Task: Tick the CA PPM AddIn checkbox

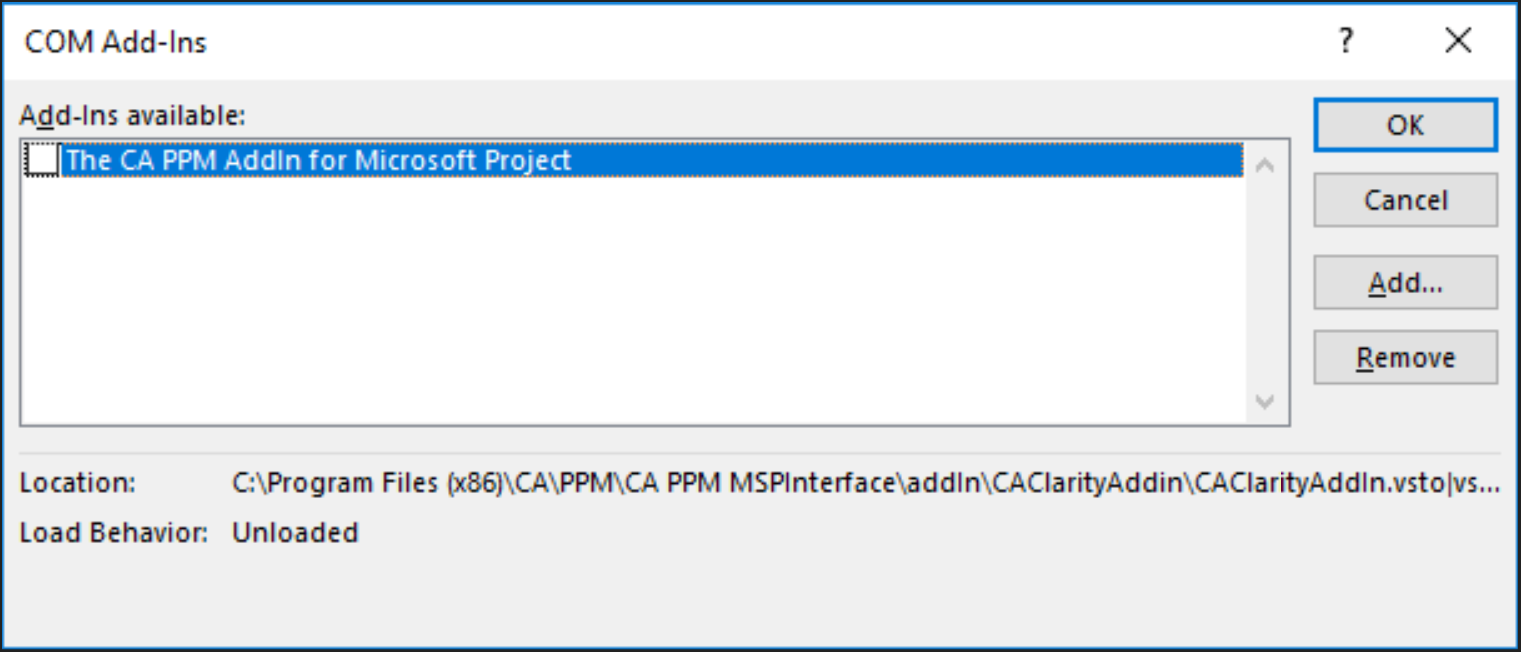Action: pyautogui.click(x=43, y=161)
